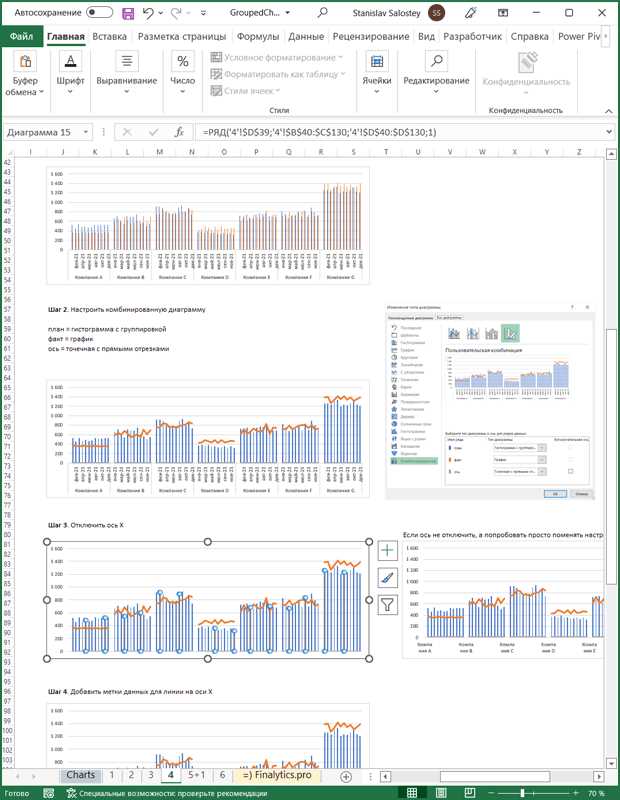The height and width of the screenshot is (800, 620).
Task: Toggle the Автосохранение switch
Action: point(99,12)
